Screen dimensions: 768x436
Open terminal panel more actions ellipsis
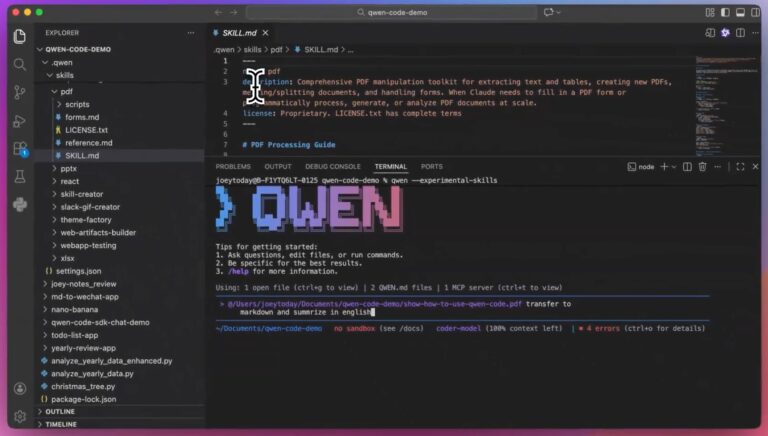(717, 167)
